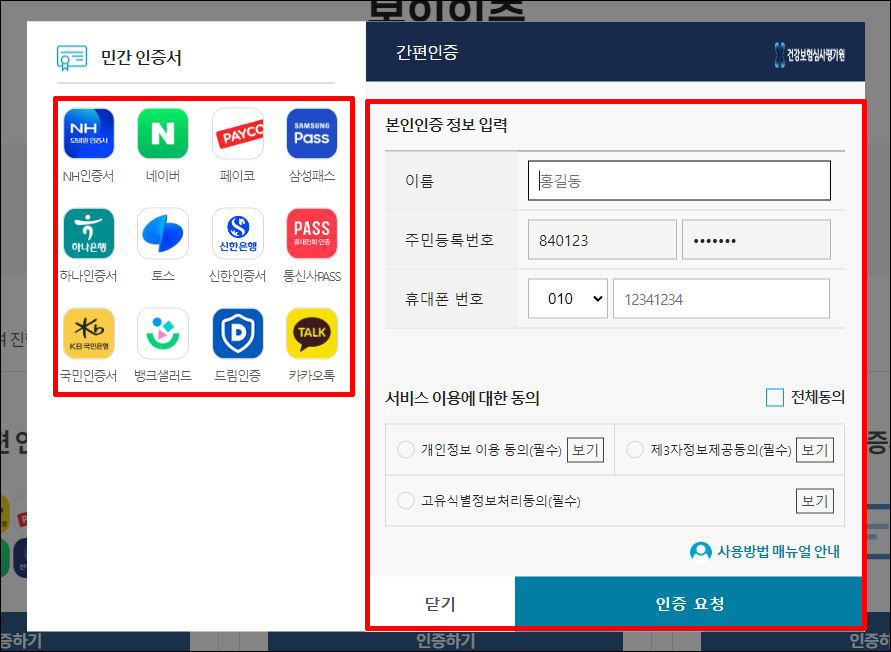Check the 전체동의 checkbox
The height and width of the screenshot is (652, 891).
tap(775, 397)
